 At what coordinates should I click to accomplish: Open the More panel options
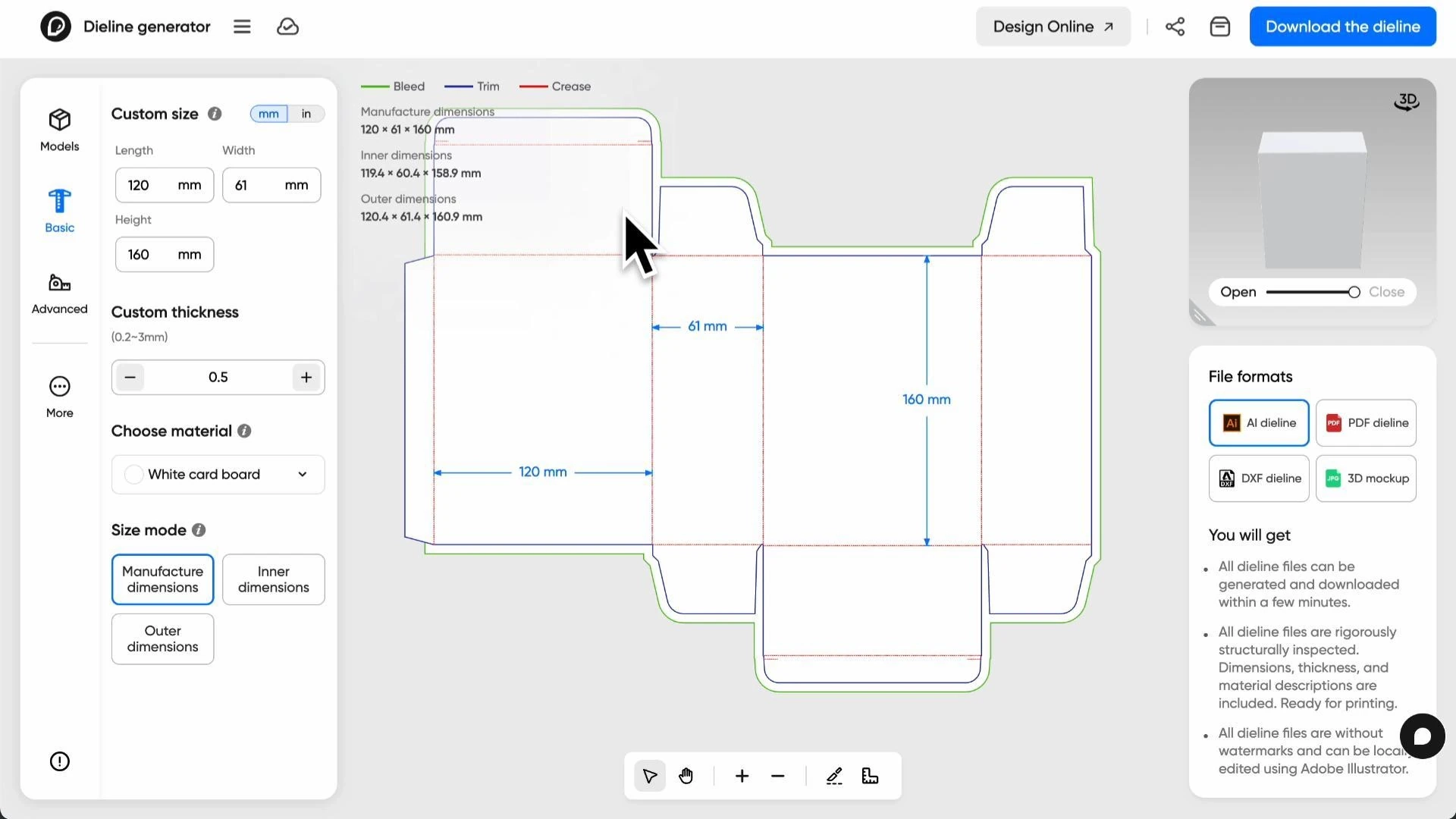(x=58, y=395)
